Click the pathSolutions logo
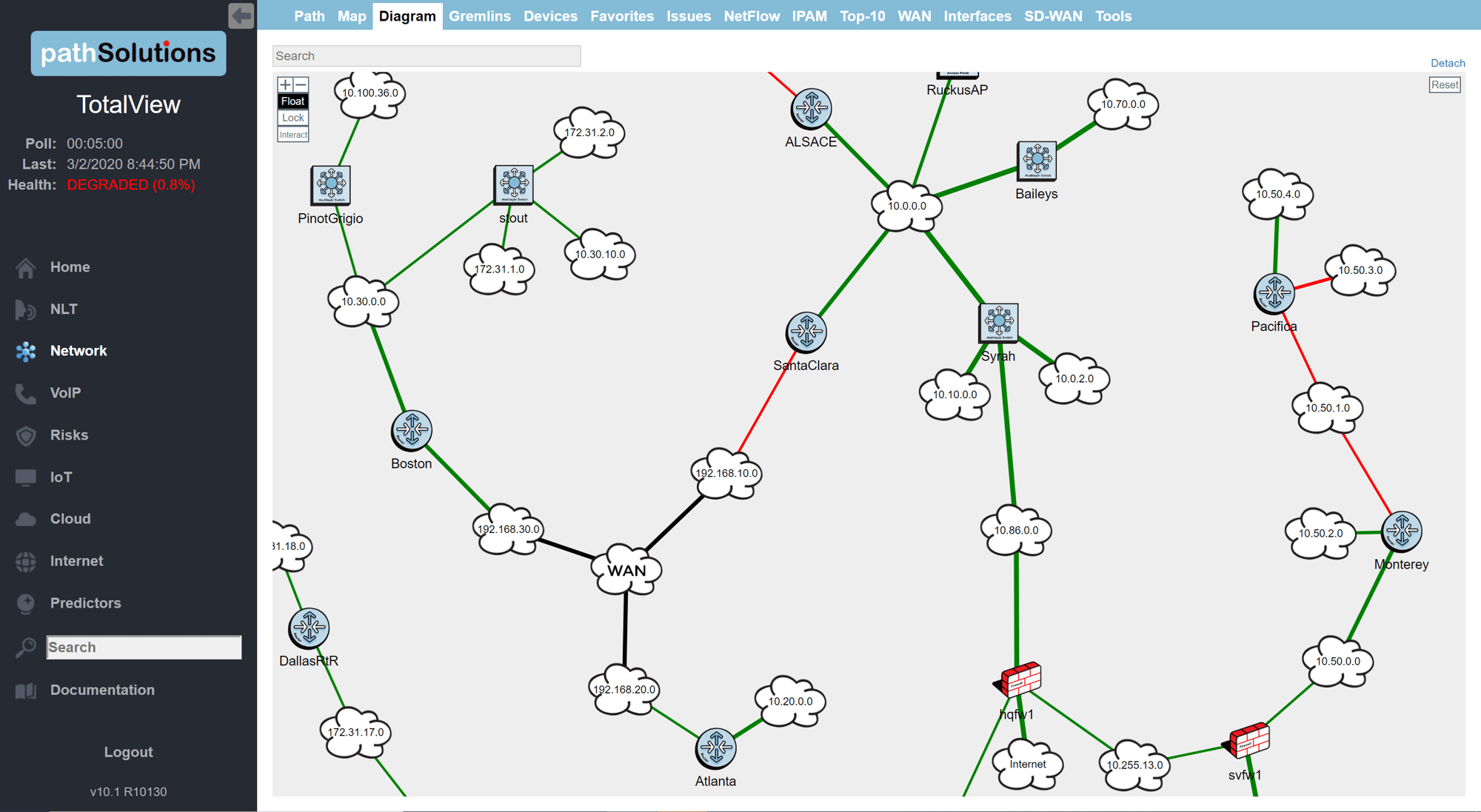 click(x=128, y=53)
